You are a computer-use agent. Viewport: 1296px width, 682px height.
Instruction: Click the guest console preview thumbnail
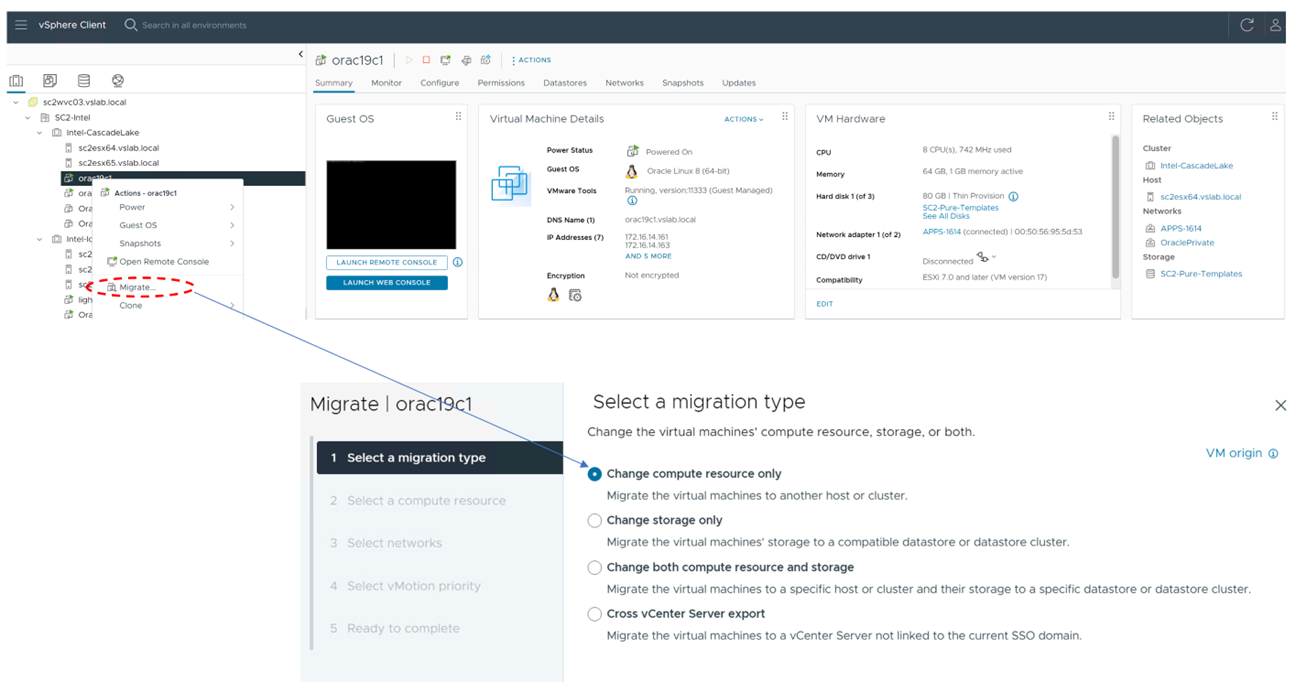391,205
